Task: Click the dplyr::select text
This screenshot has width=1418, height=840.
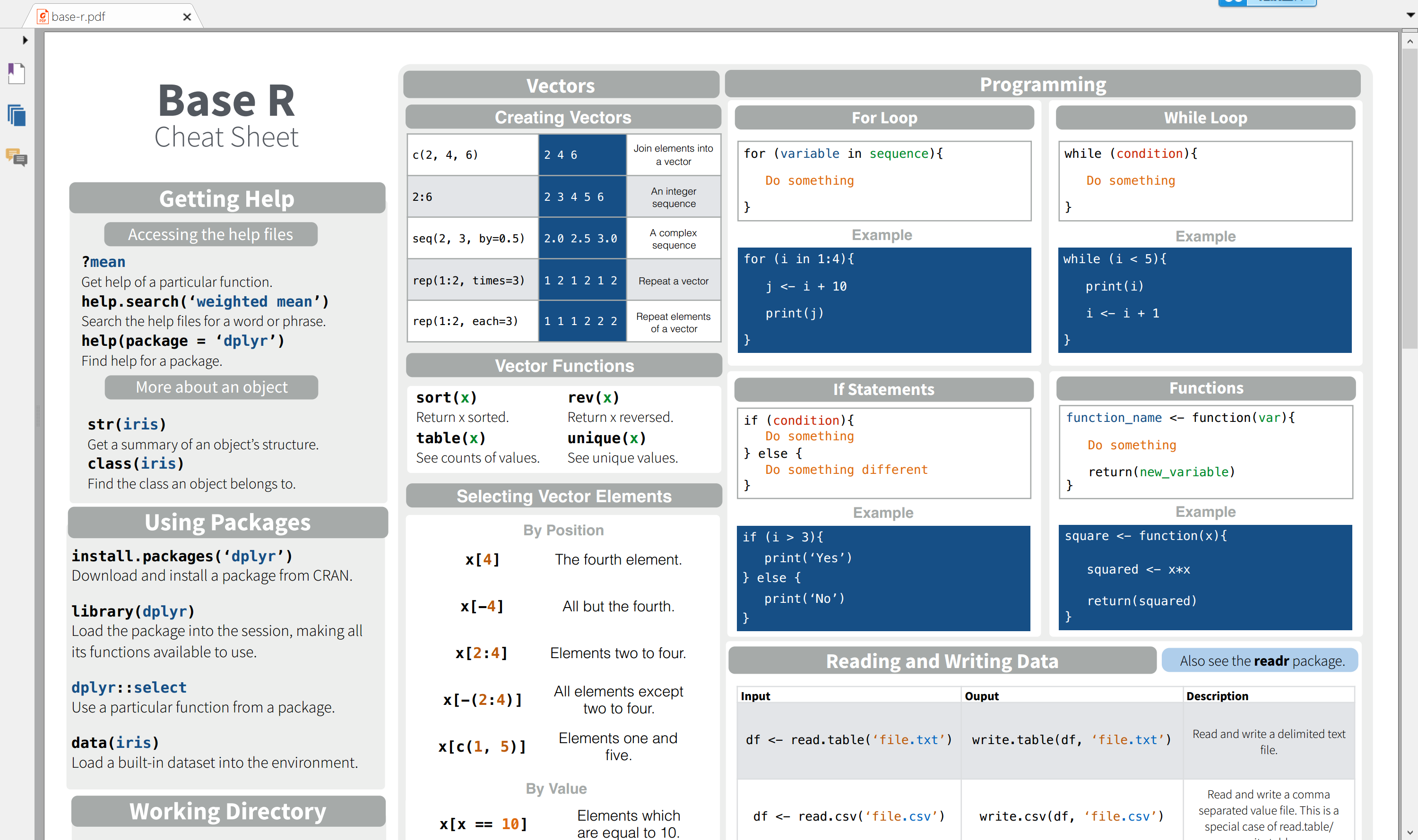Action: [x=129, y=687]
